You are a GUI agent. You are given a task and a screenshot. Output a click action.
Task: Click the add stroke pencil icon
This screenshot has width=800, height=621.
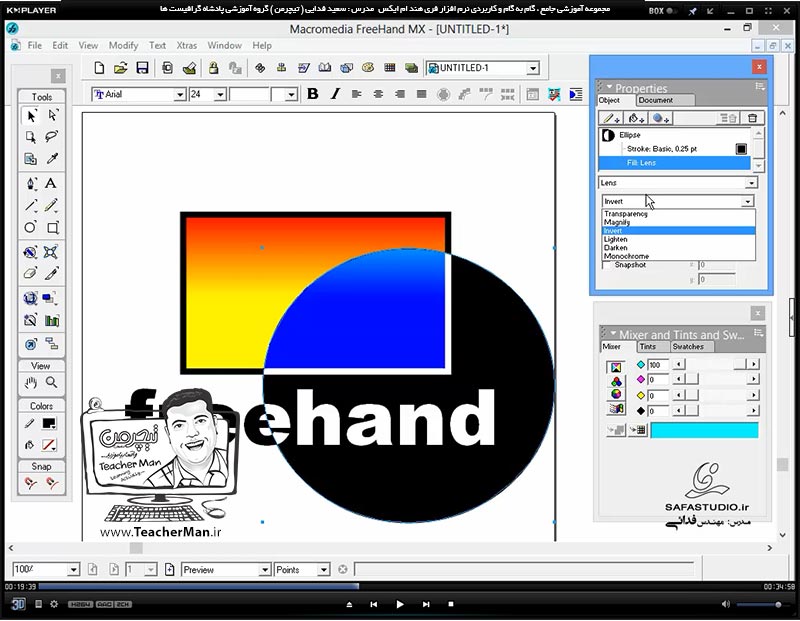(x=610, y=118)
